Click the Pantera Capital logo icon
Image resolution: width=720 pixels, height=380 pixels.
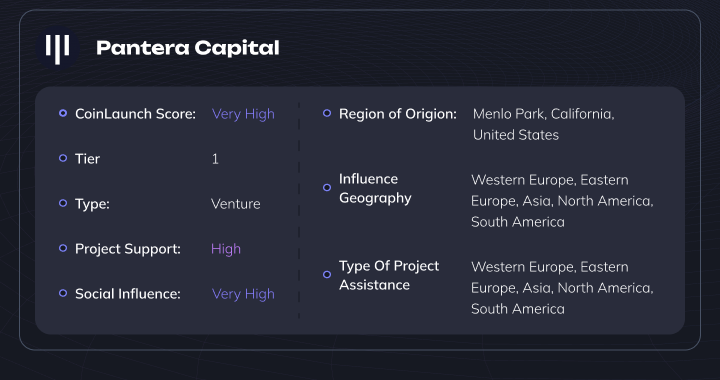pos(57,48)
